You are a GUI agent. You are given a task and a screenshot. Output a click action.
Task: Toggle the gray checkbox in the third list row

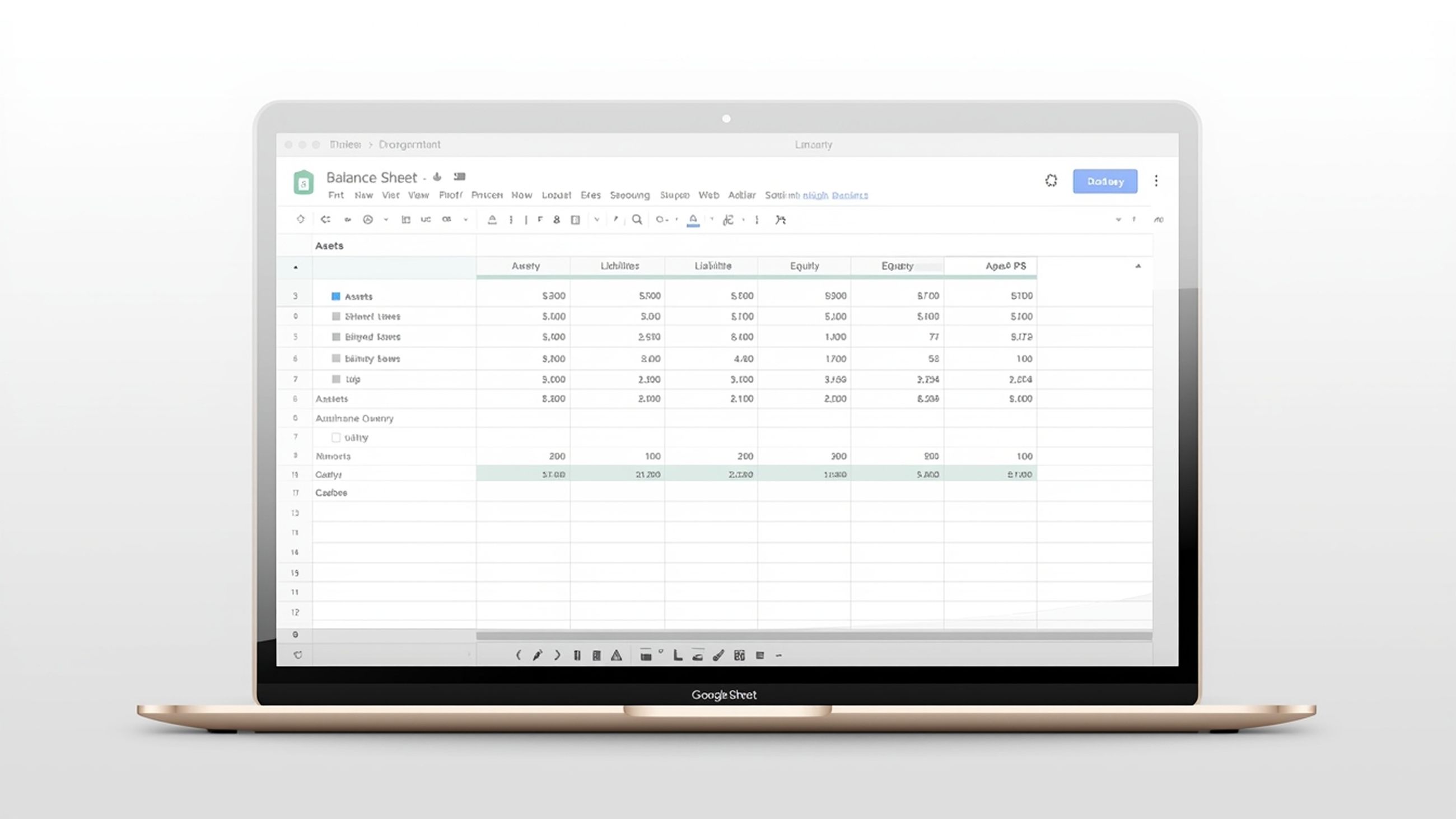point(337,337)
